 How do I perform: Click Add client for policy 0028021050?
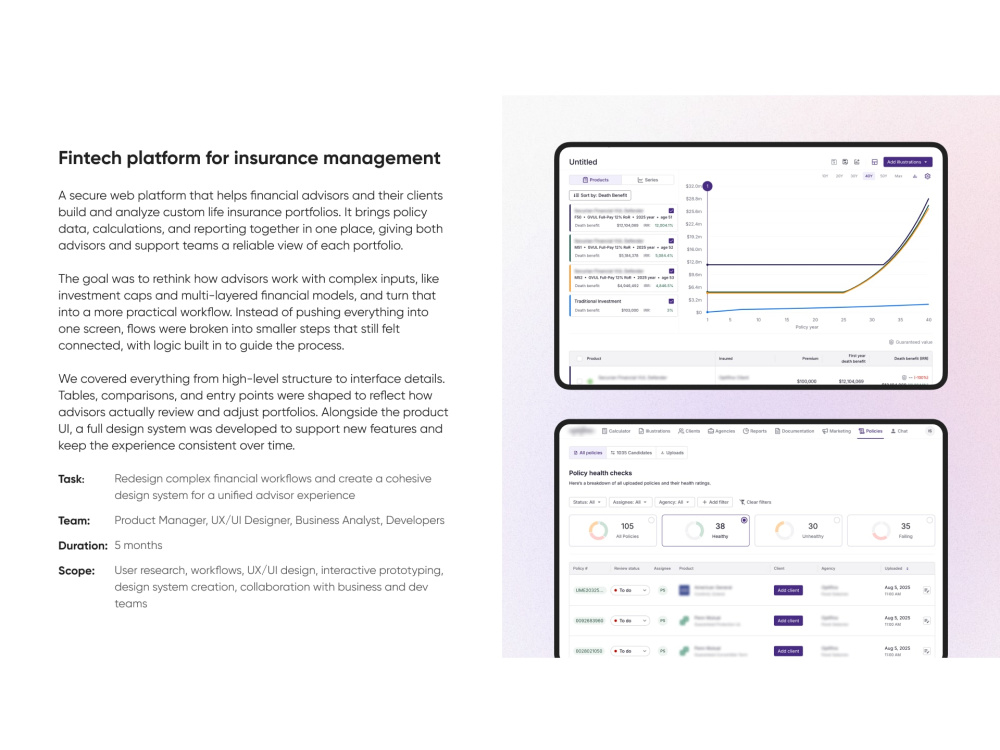point(788,651)
